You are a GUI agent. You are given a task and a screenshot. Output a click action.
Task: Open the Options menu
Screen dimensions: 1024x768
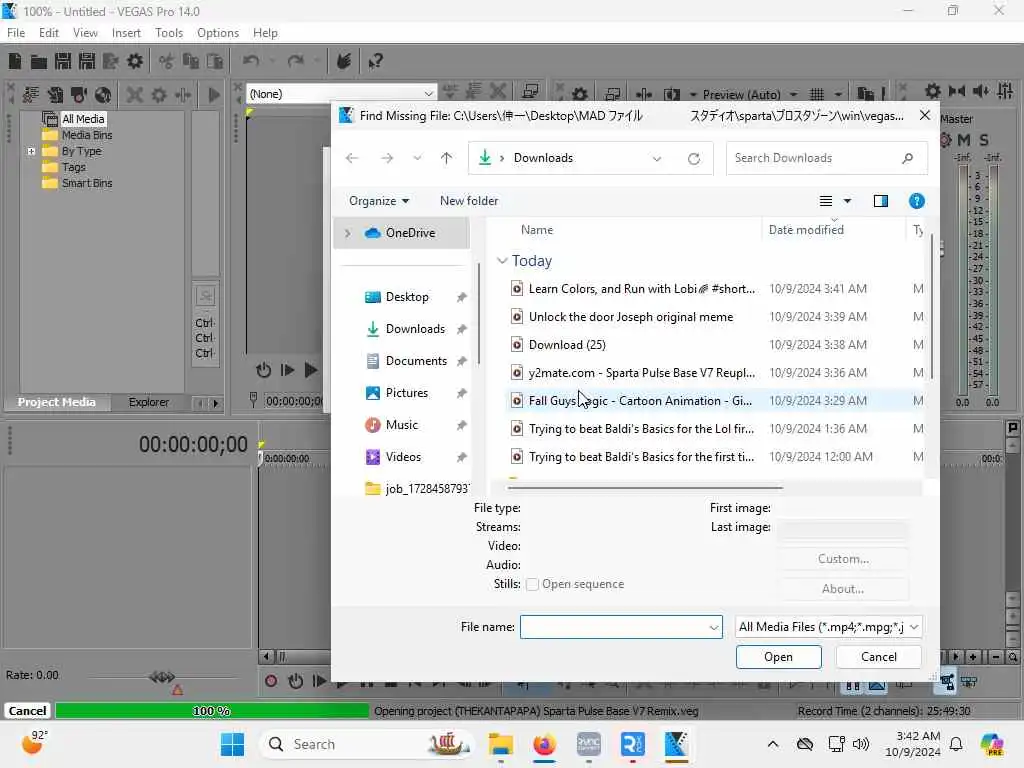[x=217, y=33]
